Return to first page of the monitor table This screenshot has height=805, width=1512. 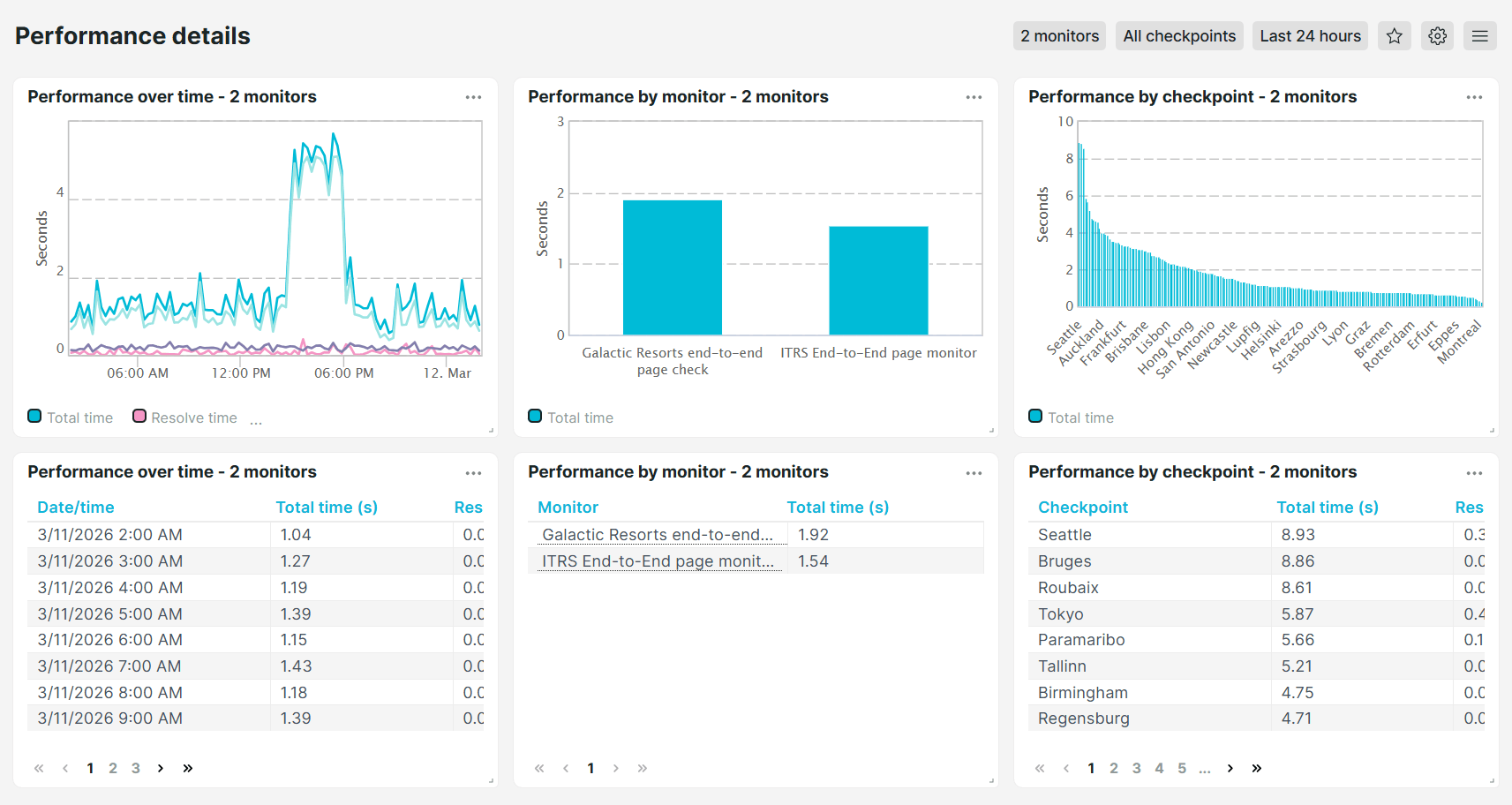tap(591, 768)
